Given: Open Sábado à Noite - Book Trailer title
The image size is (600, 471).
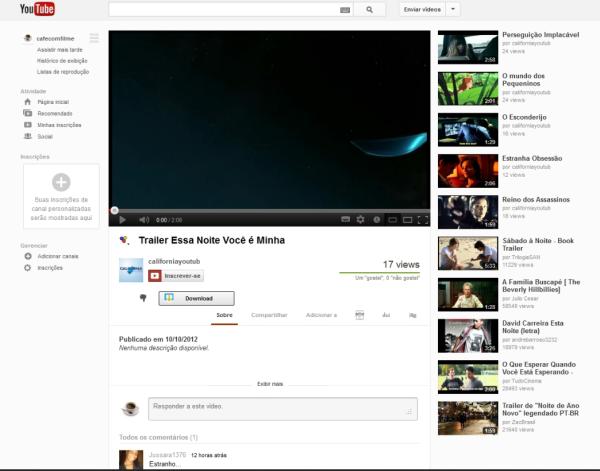Looking at the screenshot, I should click(538, 244).
